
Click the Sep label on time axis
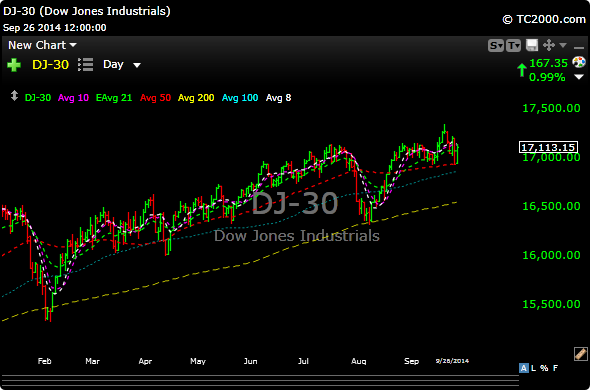(x=411, y=361)
